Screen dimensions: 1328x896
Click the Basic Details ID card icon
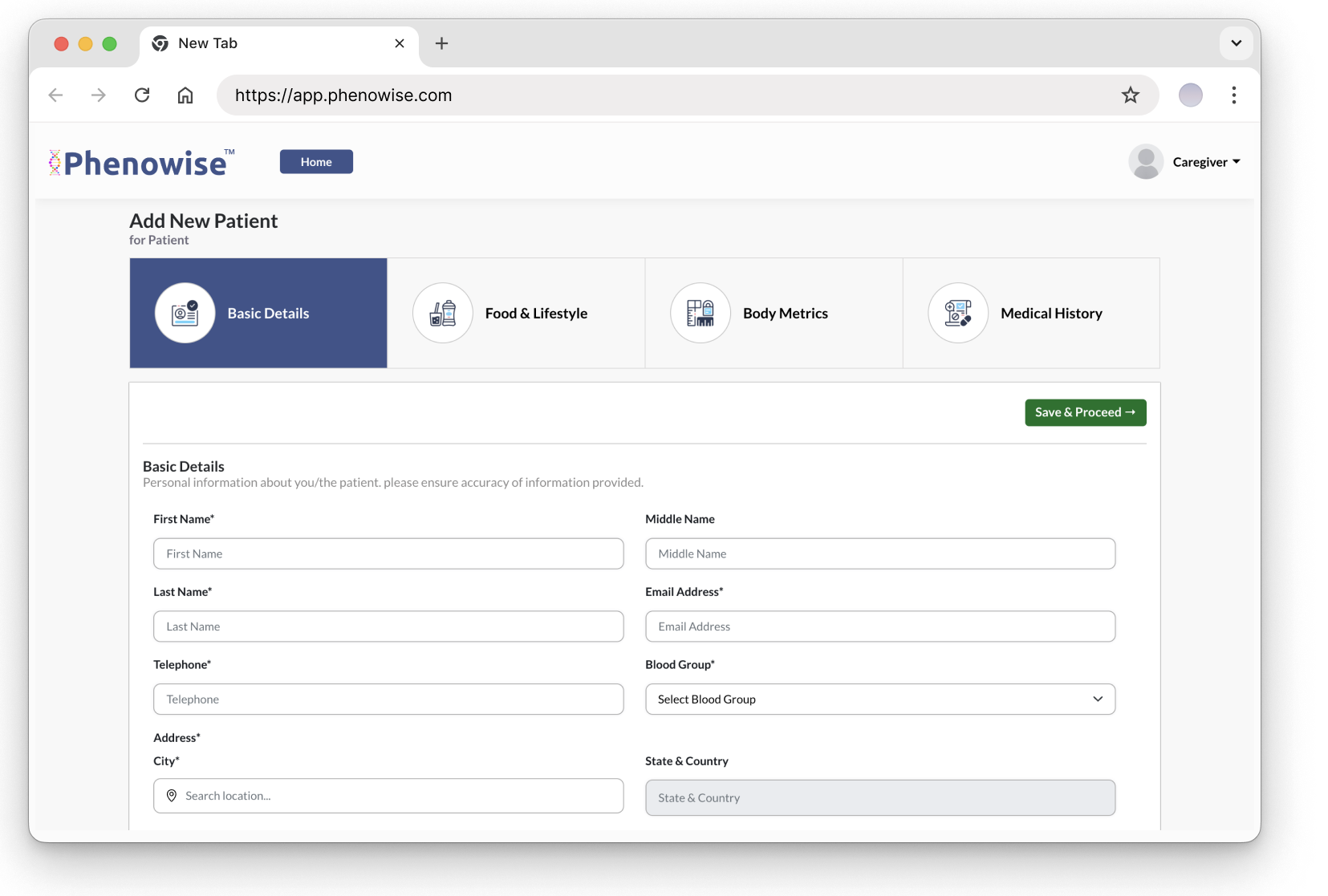185,313
